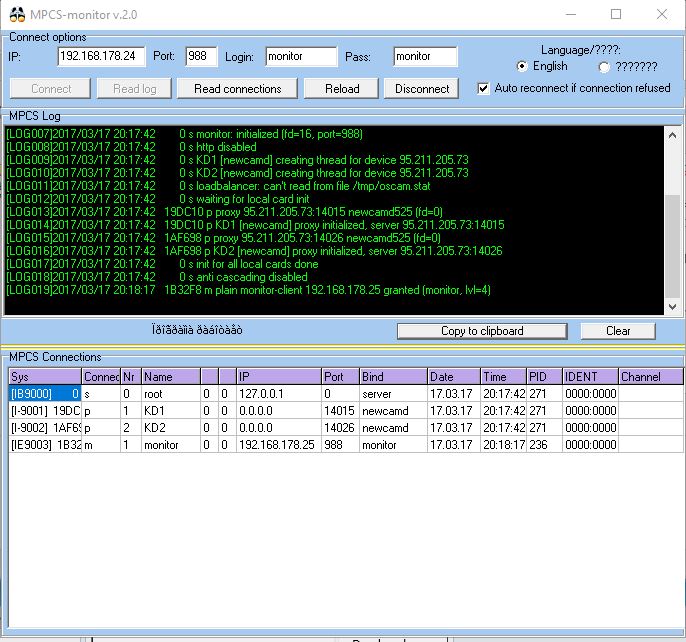
Task: Minimize the MPCS-monitor window
Action: pos(570,14)
